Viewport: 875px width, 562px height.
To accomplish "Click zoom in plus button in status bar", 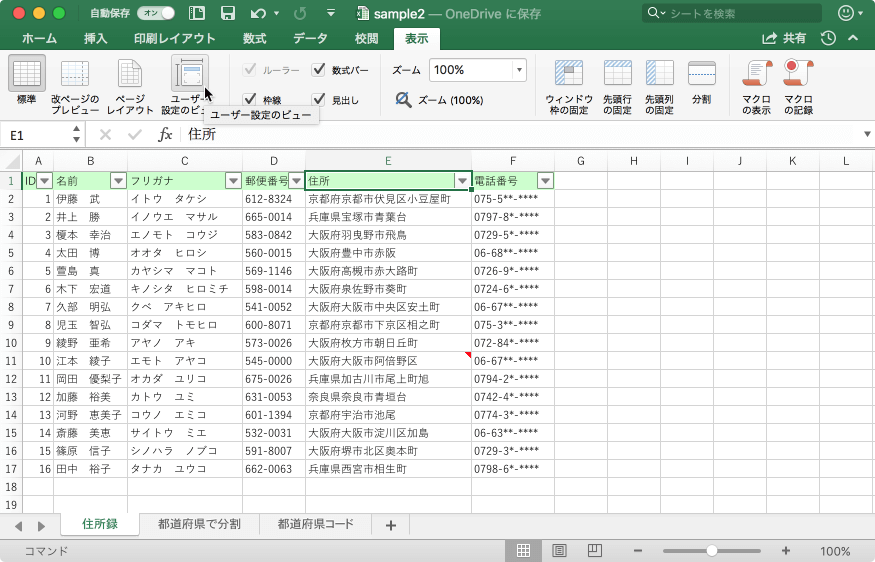I will (x=786, y=551).
